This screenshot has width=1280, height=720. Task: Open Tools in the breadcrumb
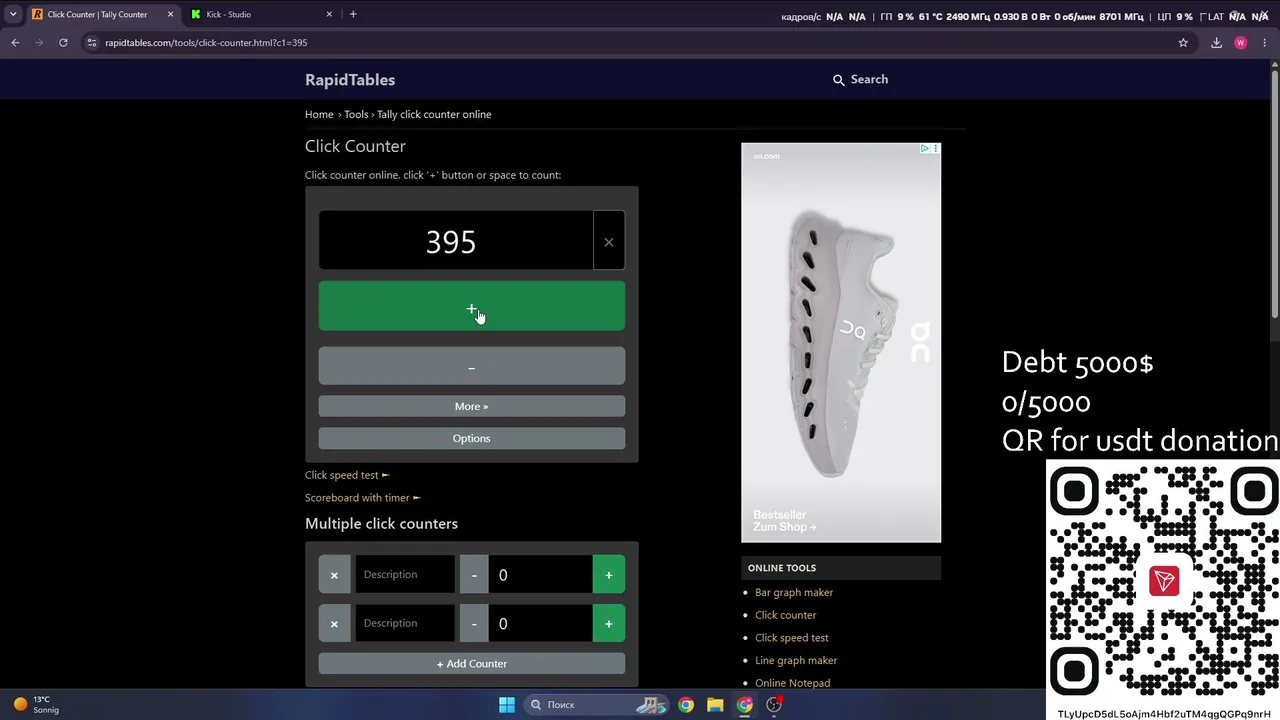(x=356, y=114)
